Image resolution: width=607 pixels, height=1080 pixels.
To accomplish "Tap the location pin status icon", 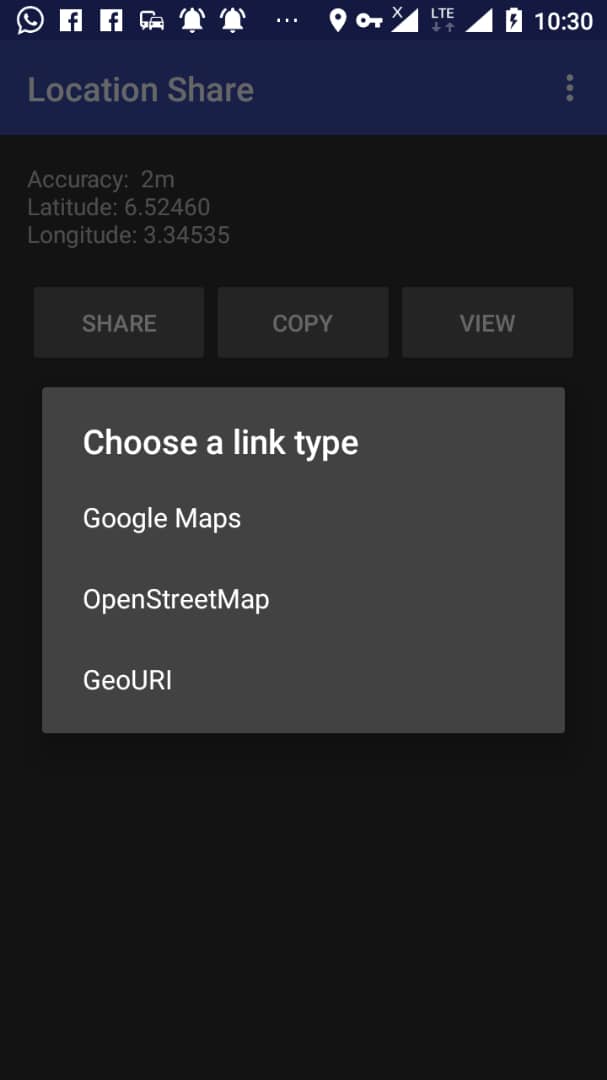I will click(x=338, y=21).
